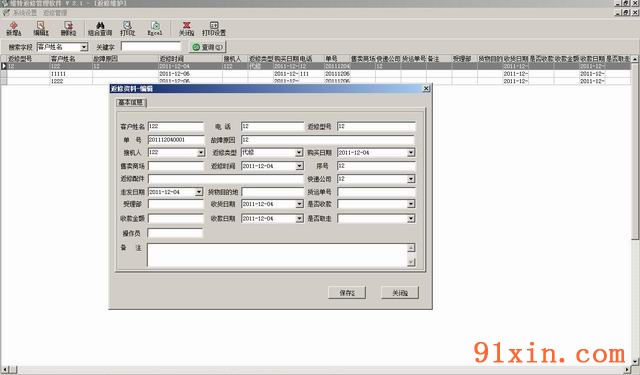
Task: Expand the 返修类型 dropdown in dialog
Action: click(299, 153)
